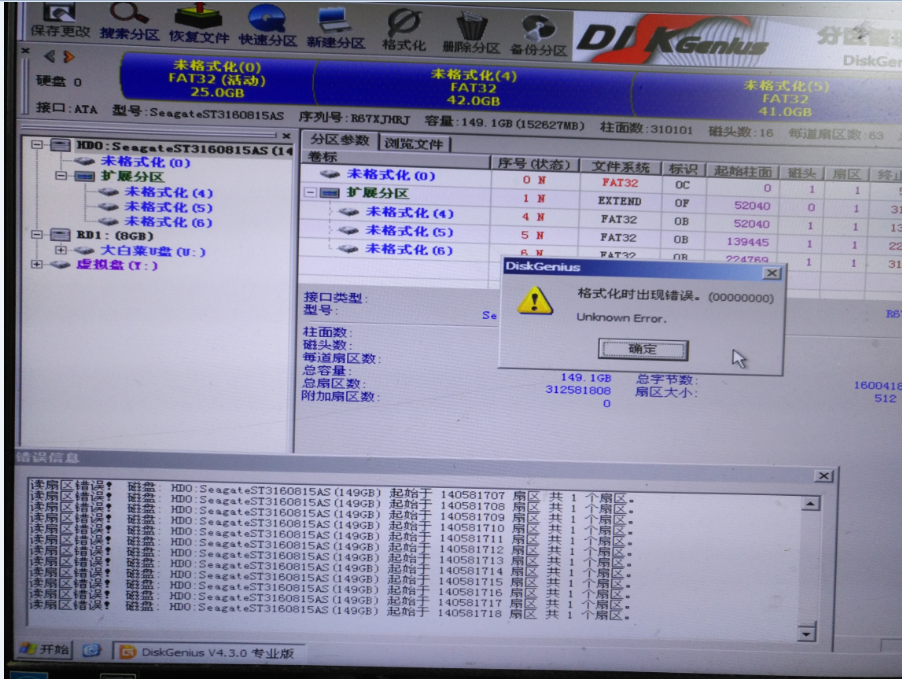Select 未格式化 (4) row in partition table
This screenshot has width=902, height=679.
click(410, 213)
